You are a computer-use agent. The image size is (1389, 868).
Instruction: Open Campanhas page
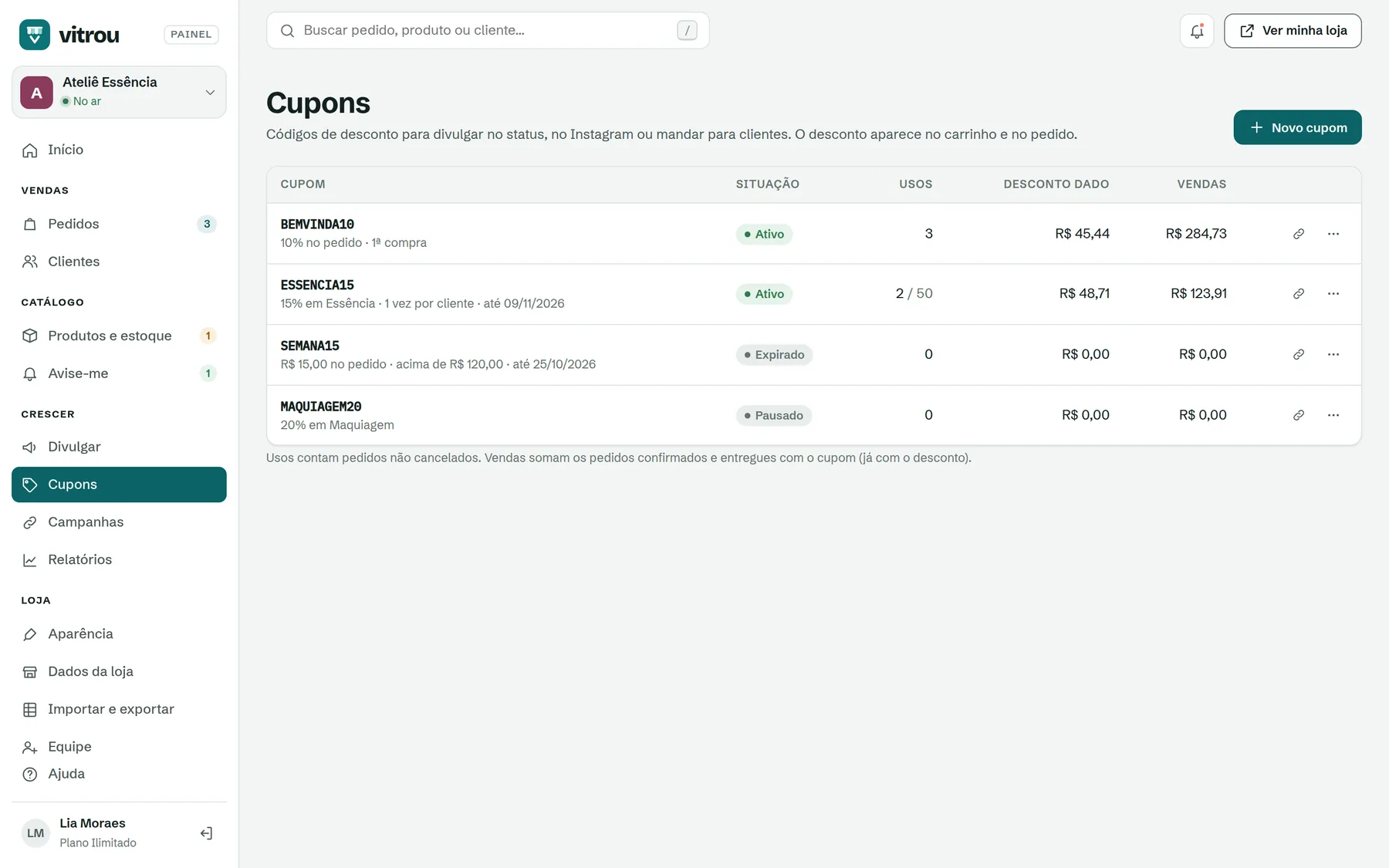tap(119, 522)
